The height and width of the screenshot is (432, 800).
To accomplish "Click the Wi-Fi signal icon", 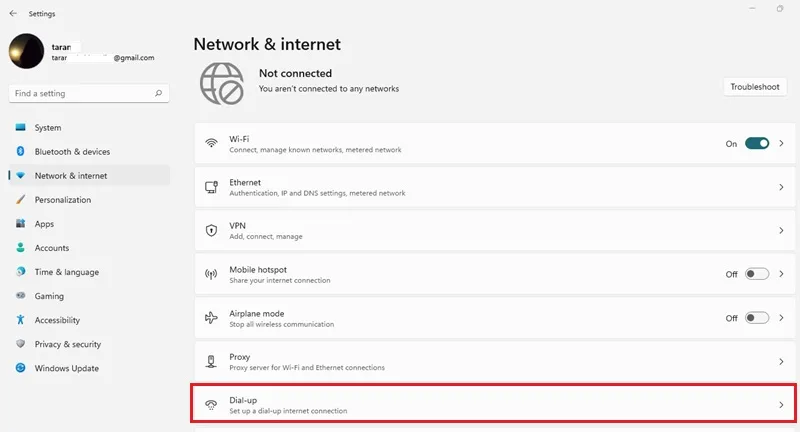I will pyautogui.click(x=211, y=143).
